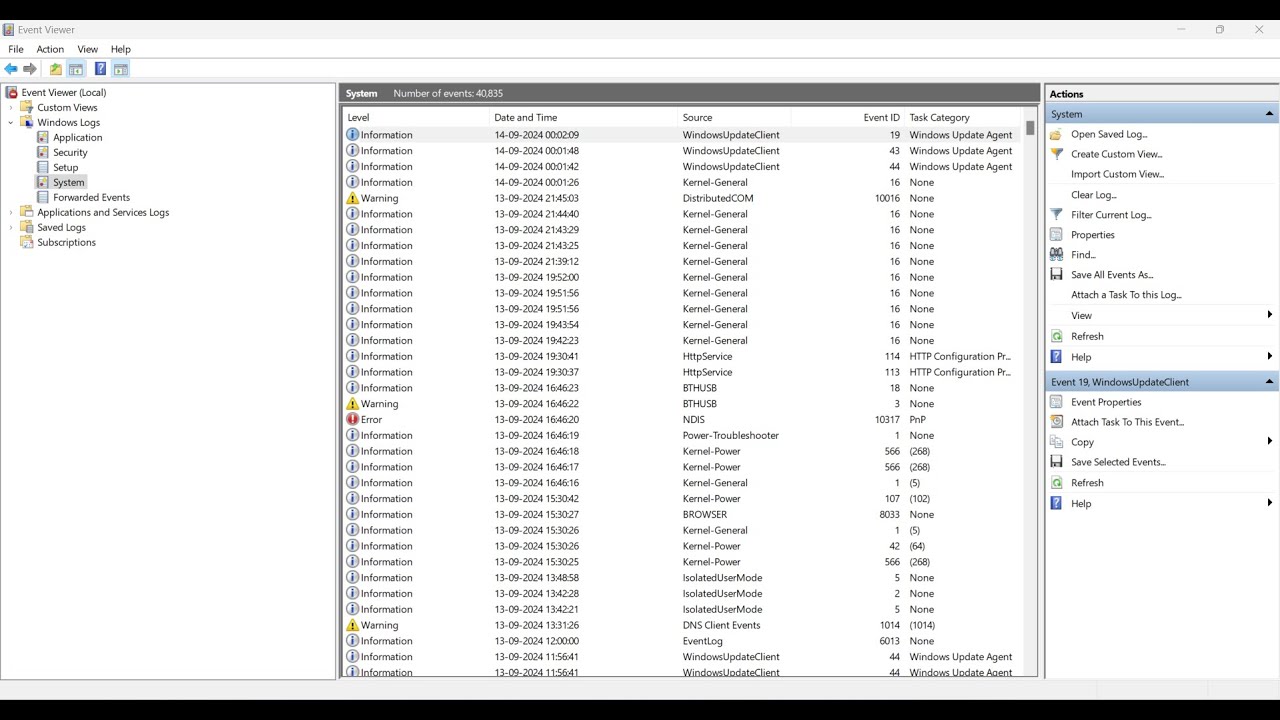Select Kernel-Power event 107 row
Screen dimensions: 1280x720
[x=683, y=498]
